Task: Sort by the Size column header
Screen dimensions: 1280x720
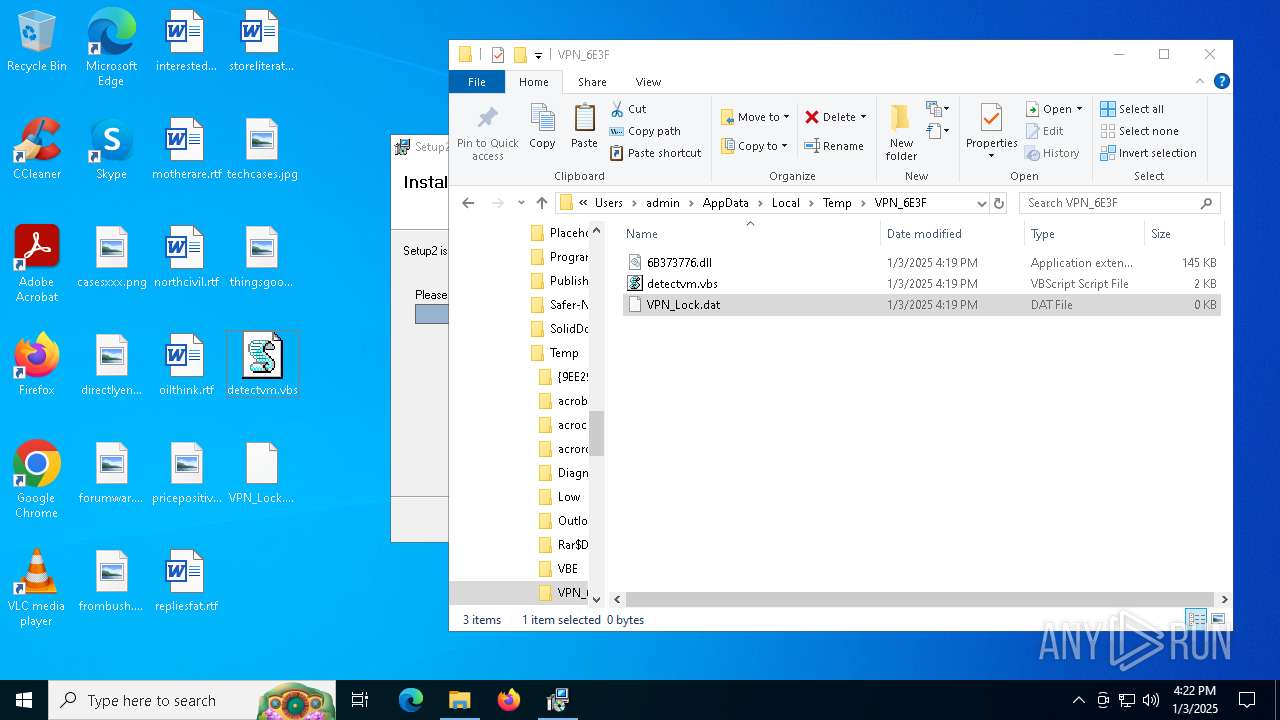Action: (x=1184, y=234)
